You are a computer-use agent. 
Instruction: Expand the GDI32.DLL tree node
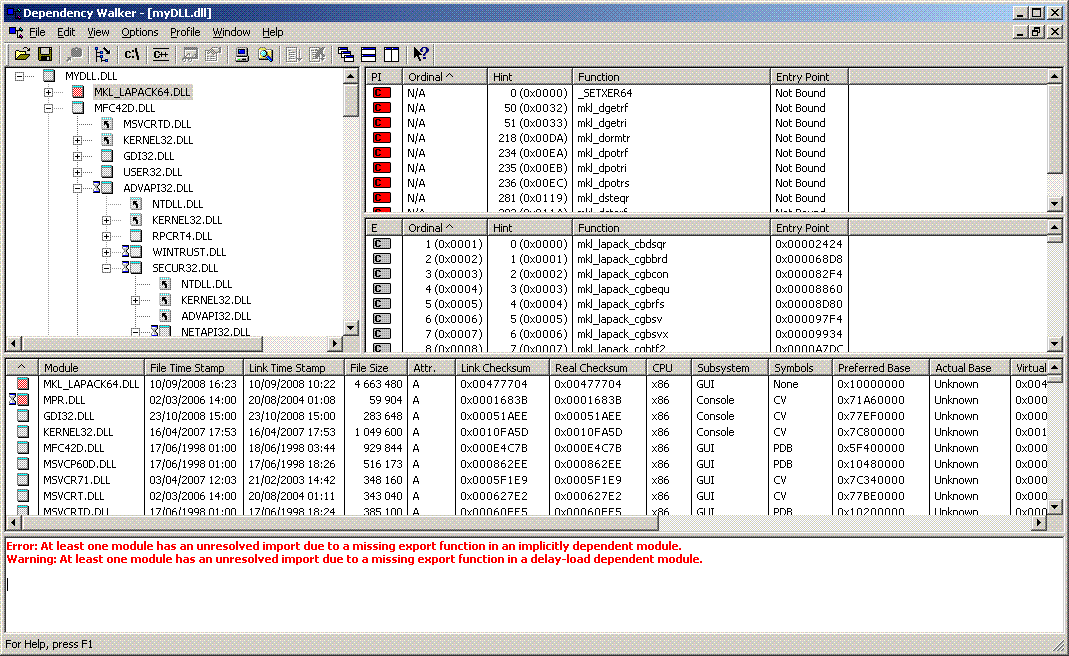(78, 156)
